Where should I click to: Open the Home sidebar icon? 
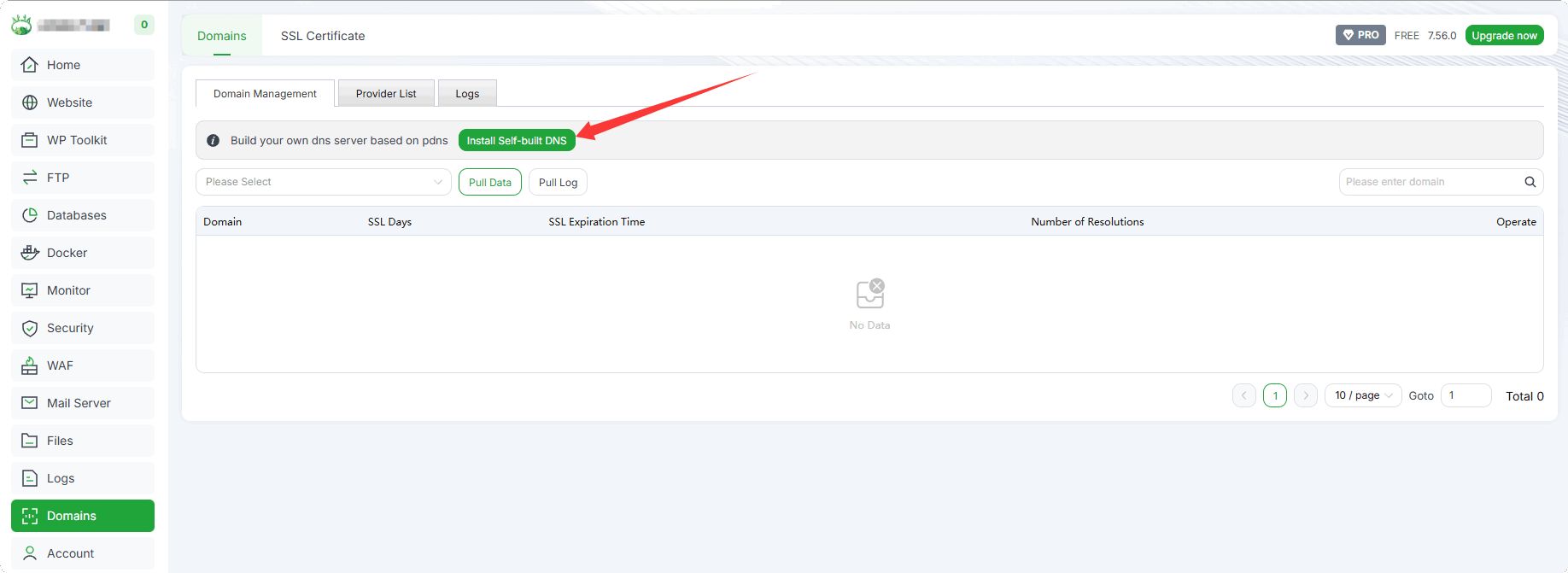[x=30, y=65]
